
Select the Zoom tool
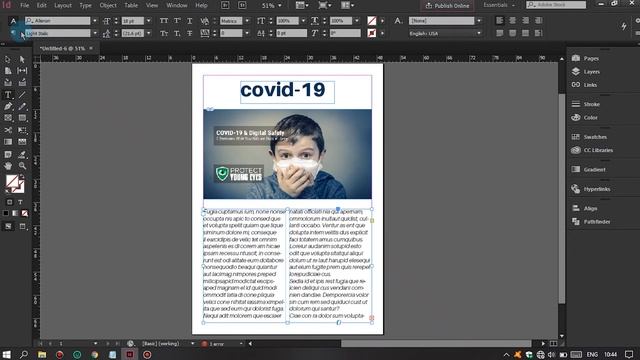pyautogui.click(x=22, y=166)
